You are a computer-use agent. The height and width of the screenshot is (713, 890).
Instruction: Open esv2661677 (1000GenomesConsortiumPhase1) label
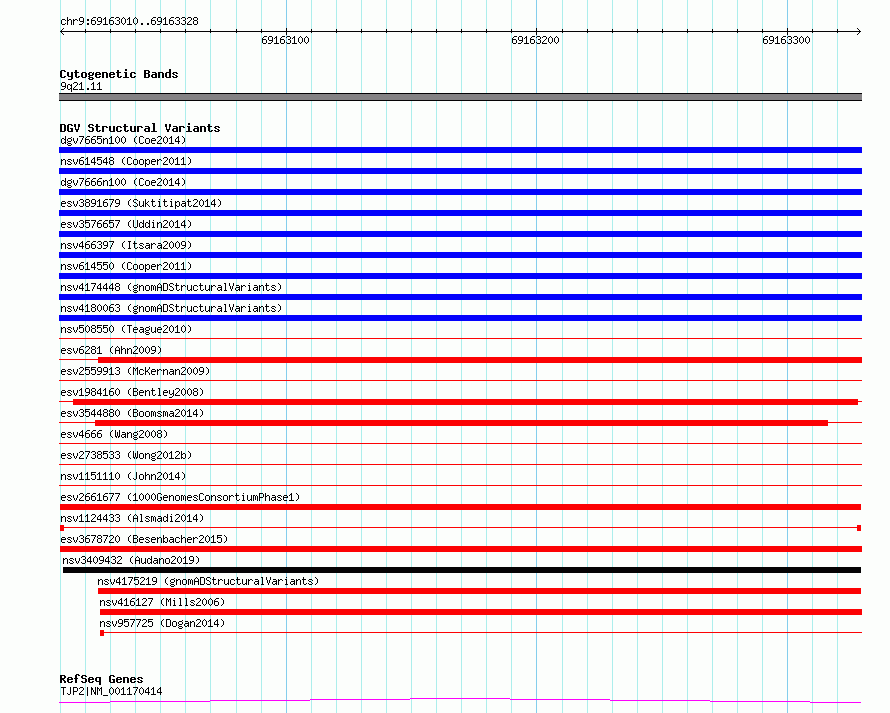(180, 497)
